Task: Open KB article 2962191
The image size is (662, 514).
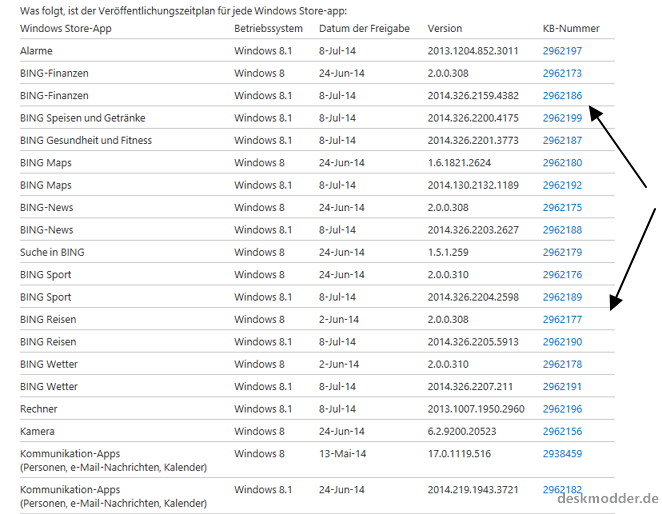Action: click(562, 386)
